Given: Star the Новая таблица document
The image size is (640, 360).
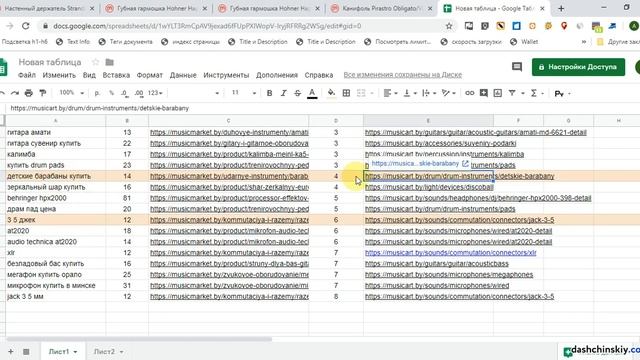Looking at the screenshot, I should (x=96, y=62).
